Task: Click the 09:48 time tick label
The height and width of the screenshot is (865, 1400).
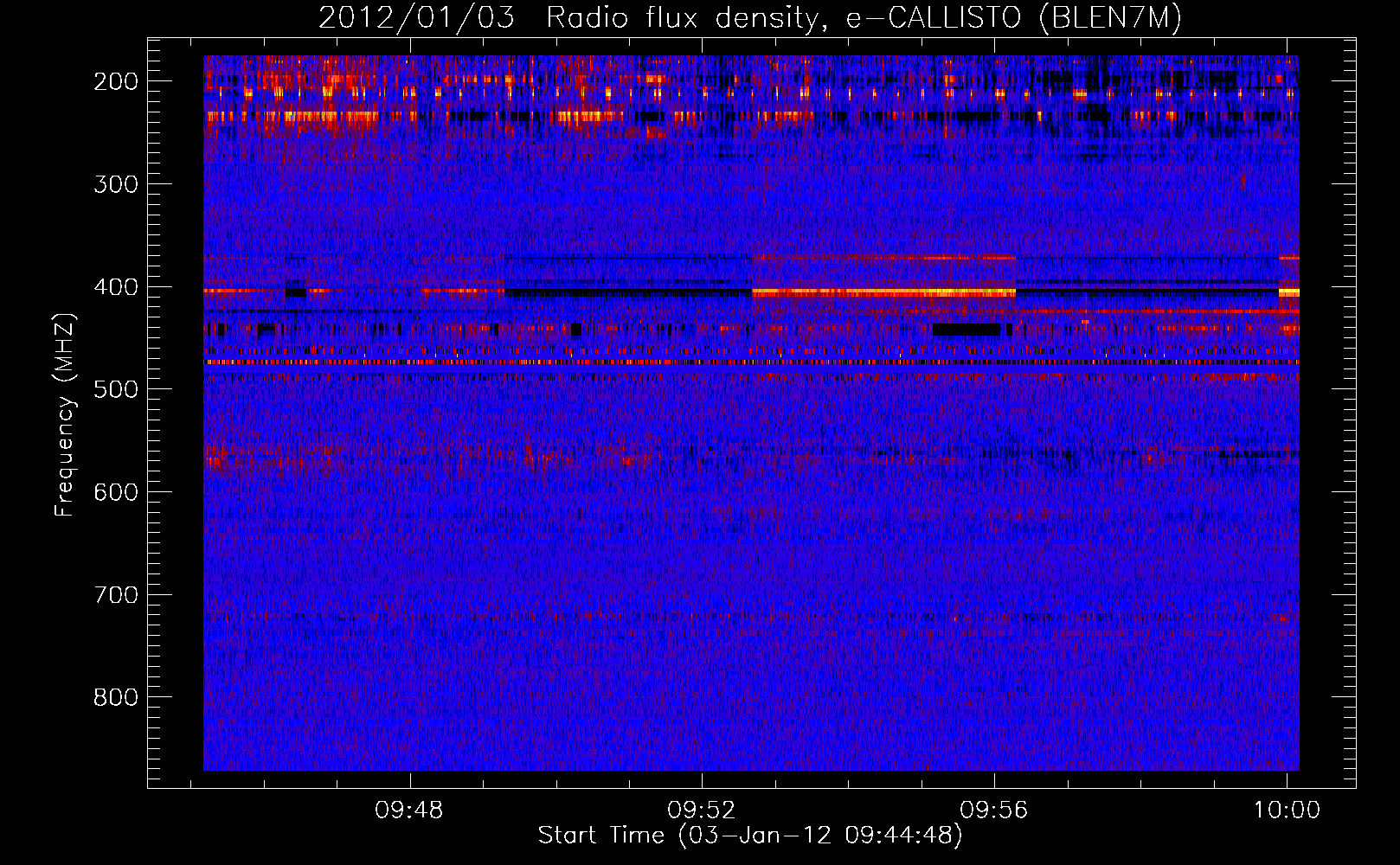Action: click(409, 811)
